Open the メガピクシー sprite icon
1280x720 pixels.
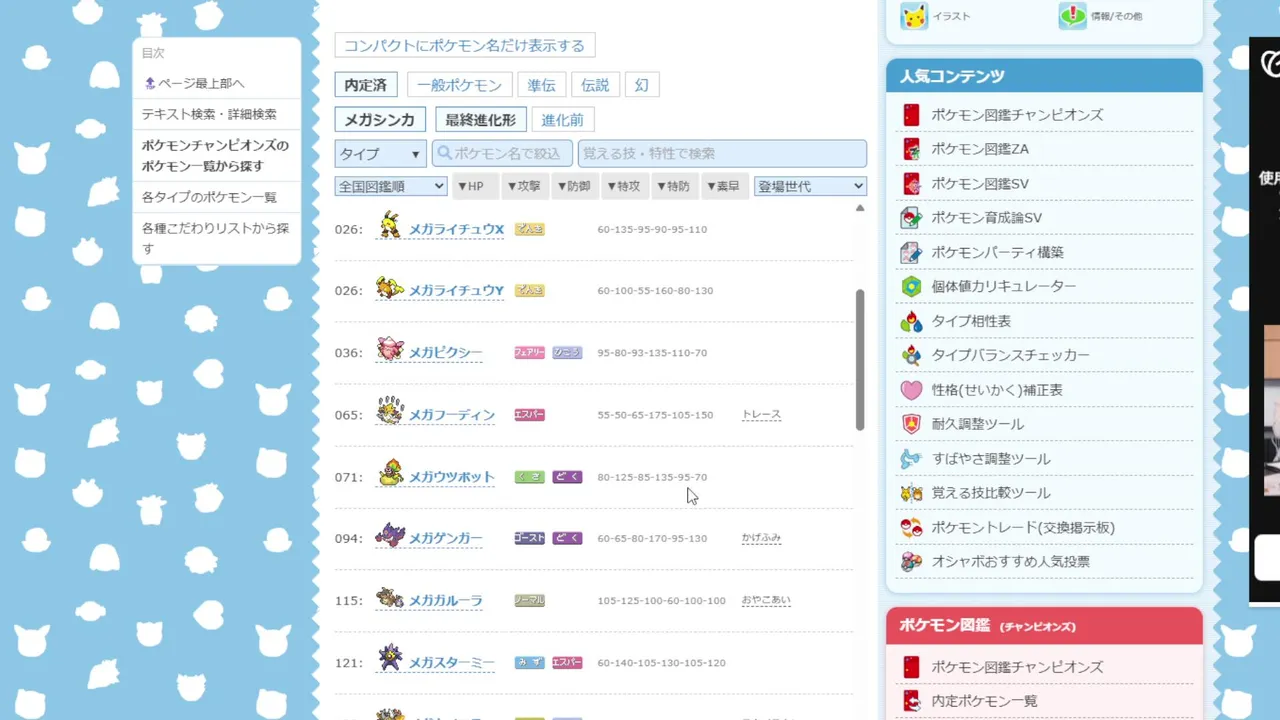pyautogui.click(x=389, y=351)
